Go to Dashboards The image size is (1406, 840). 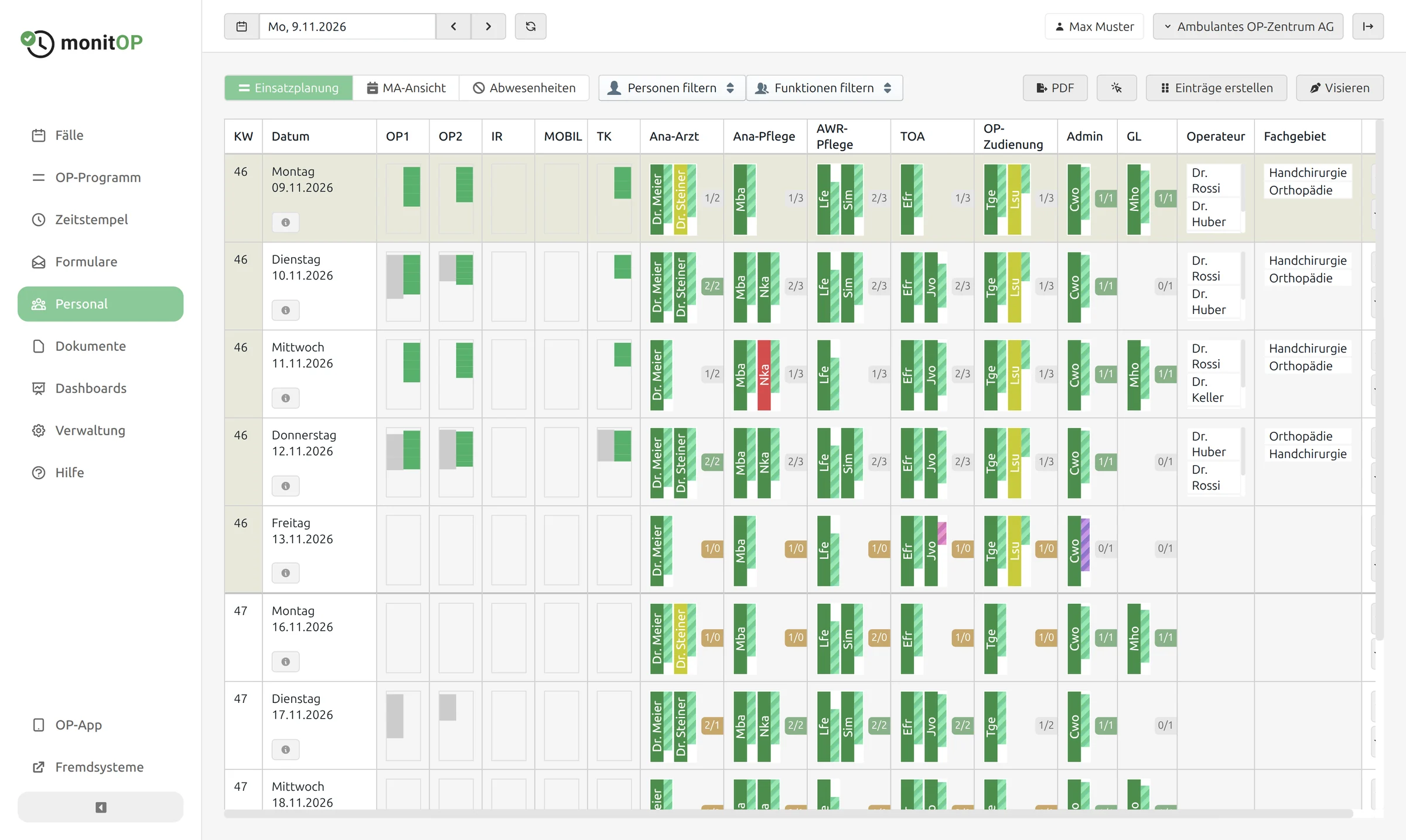click(100, 388)
